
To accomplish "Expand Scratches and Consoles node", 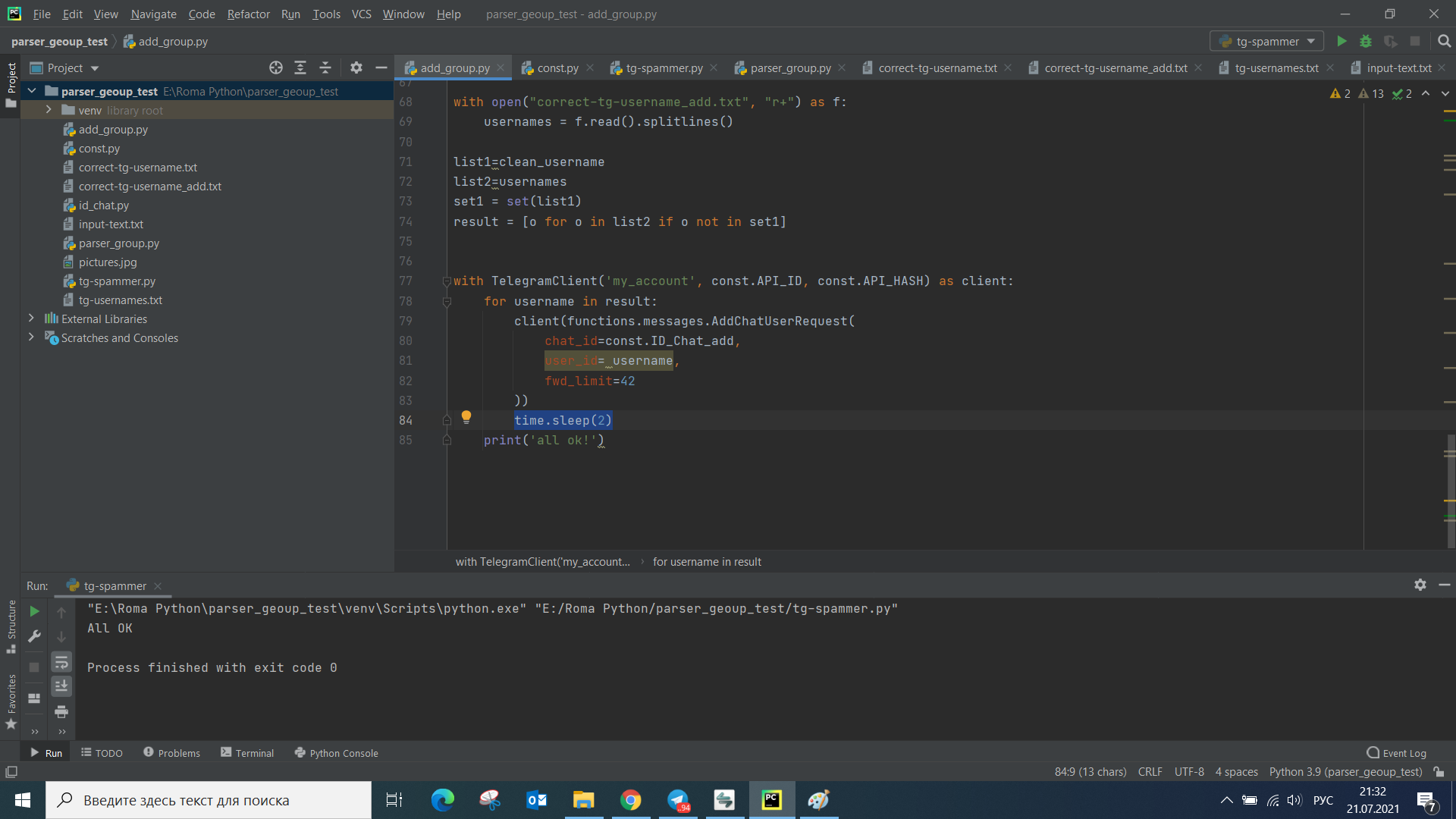I will 31,337.
